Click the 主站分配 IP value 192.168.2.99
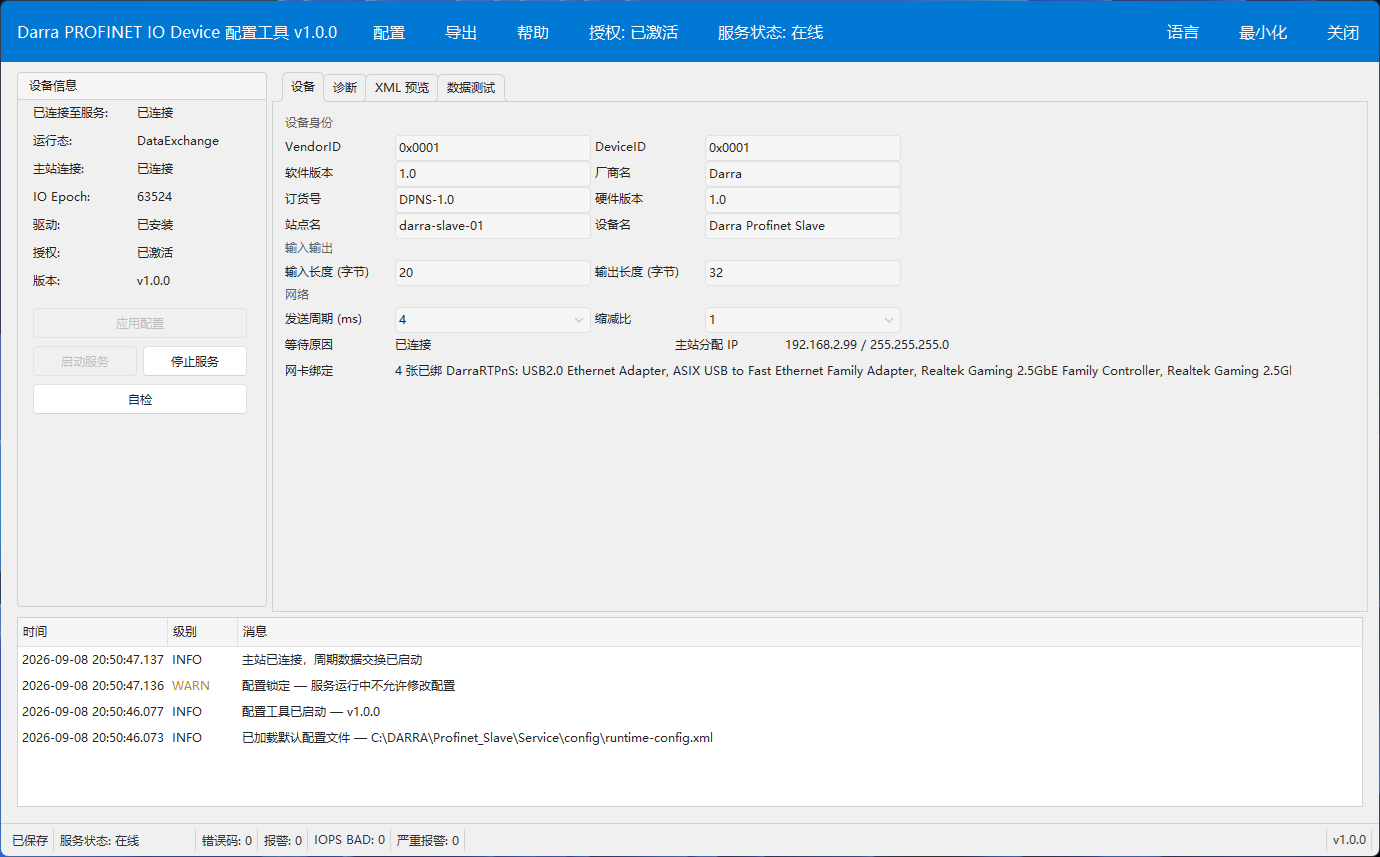Viewport: 1380px width, 857px height. coord(867,345)
